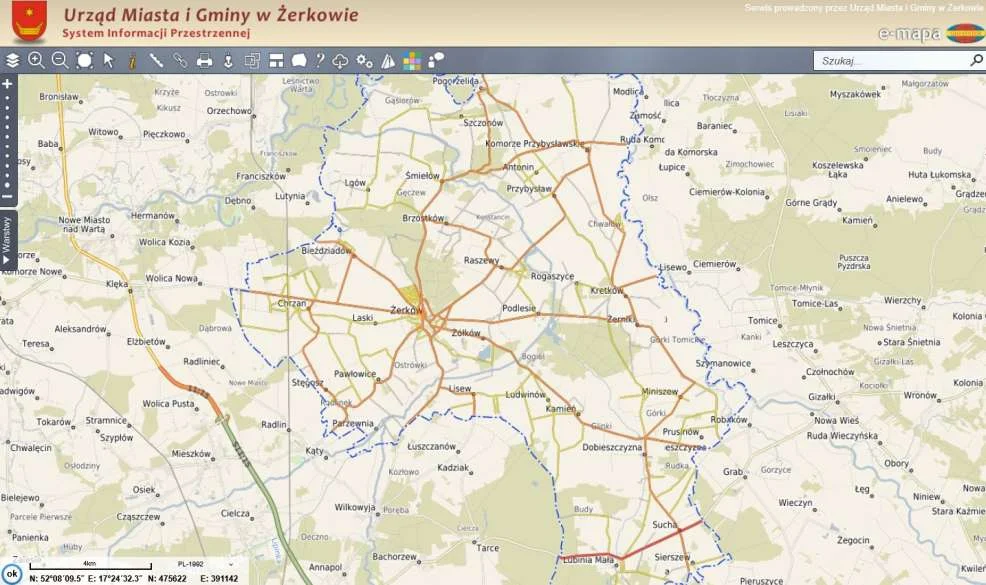
Task: Activate the arrow pointer selection tool
Action: pos(109,61)
